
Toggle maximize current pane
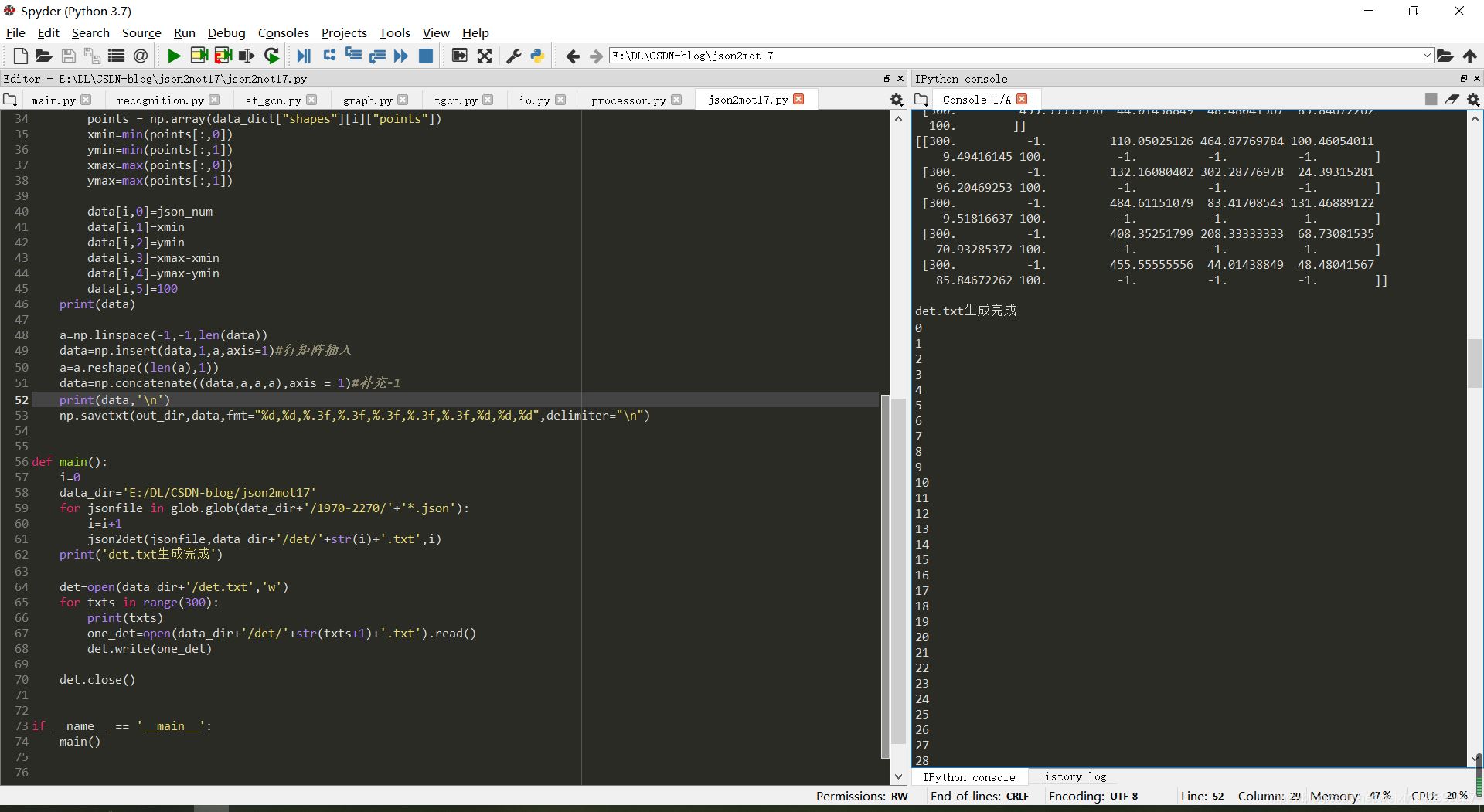tap(460, 56)
